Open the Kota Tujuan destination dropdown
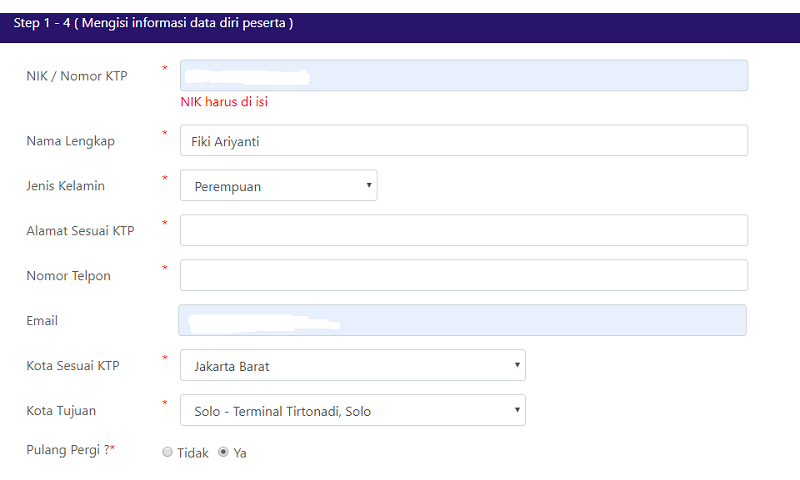 click(x=352, y=409)
